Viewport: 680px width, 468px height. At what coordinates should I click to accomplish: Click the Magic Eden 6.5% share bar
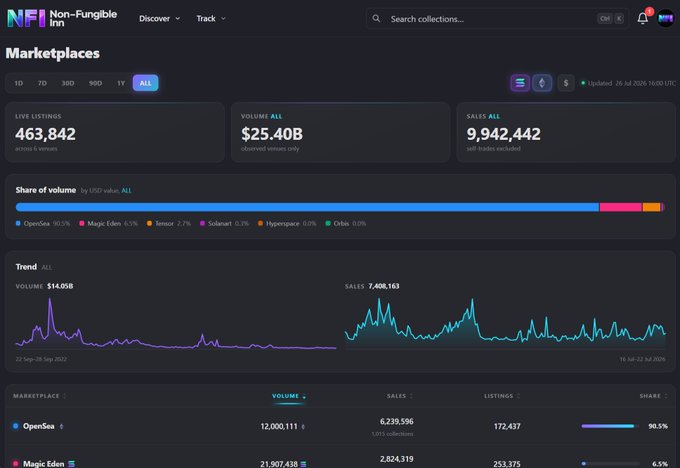(x=610, y=464)
